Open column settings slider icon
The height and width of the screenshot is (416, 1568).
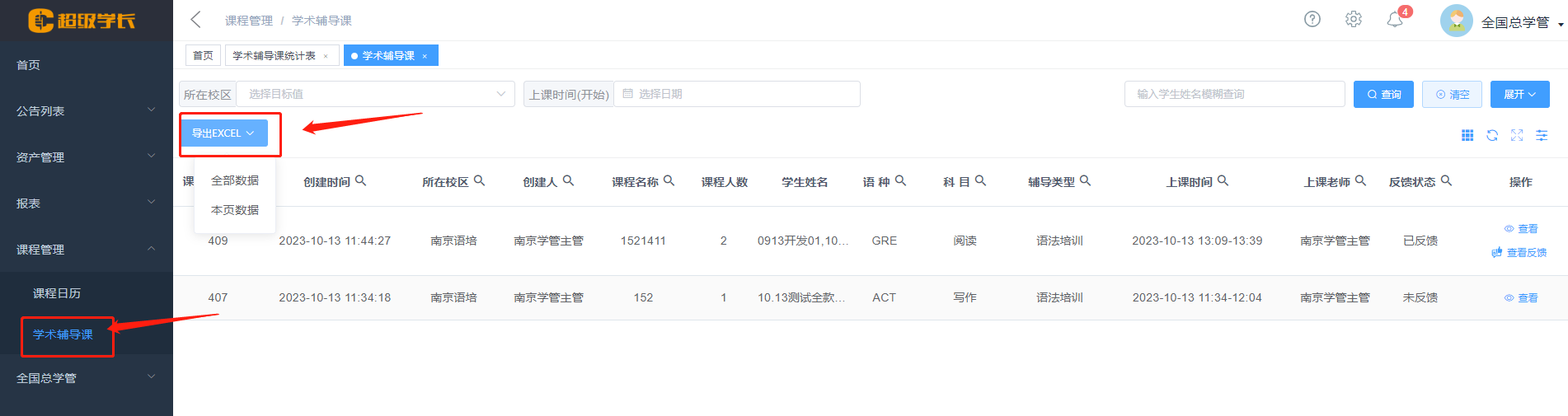(x=1542, y=135)
